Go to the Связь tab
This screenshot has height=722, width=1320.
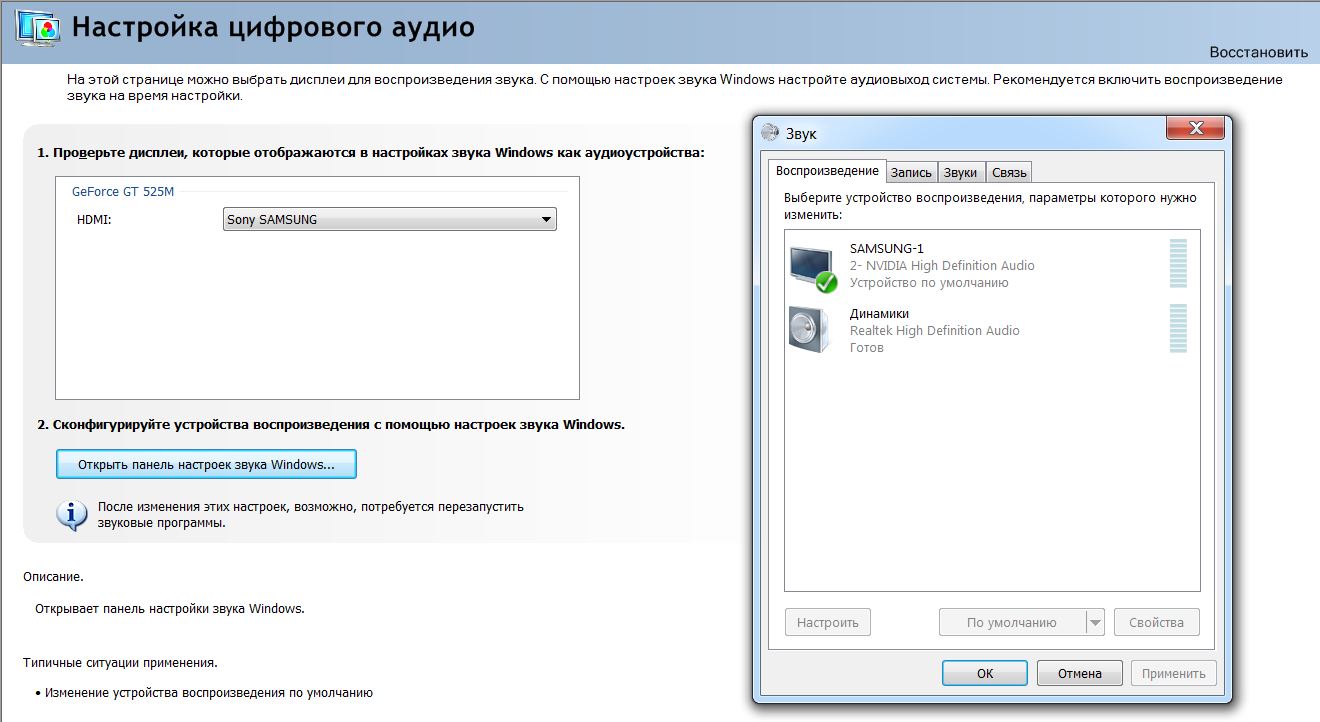coord(1008,172)
